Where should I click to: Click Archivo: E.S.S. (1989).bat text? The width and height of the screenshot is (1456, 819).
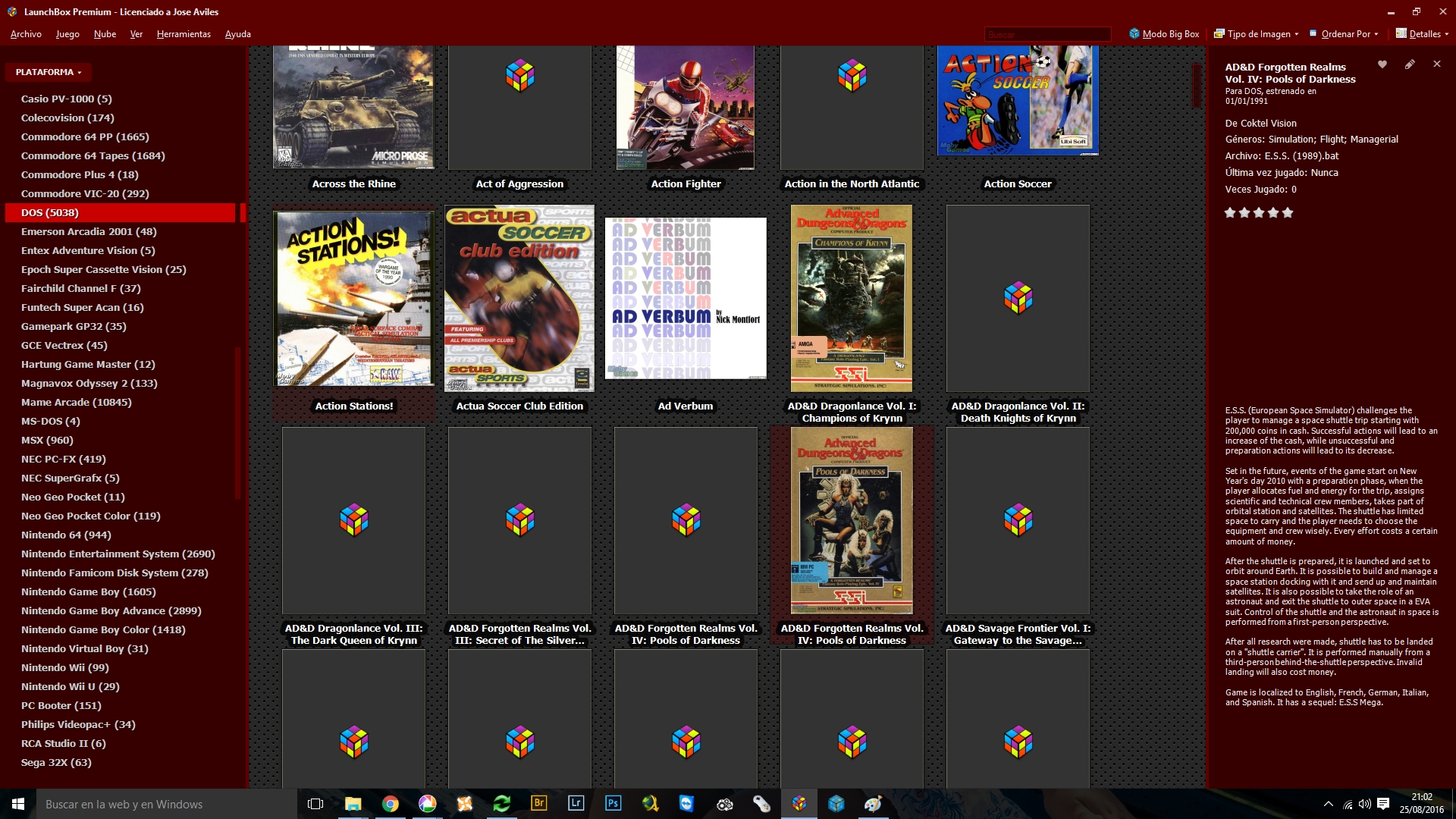pos(1282,155)
